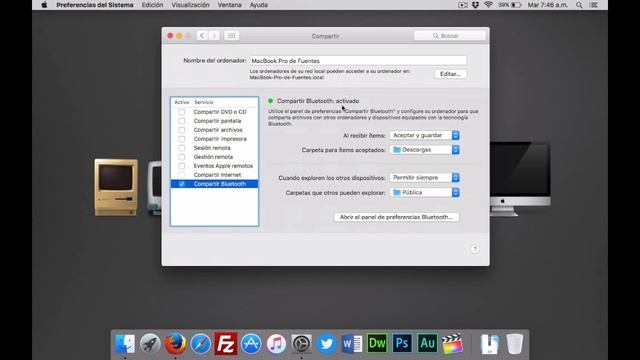The width and height of the screenshot is (640, 360).
Task: Open Adobe Audition from dock
Action: click(x=427, y=344)
